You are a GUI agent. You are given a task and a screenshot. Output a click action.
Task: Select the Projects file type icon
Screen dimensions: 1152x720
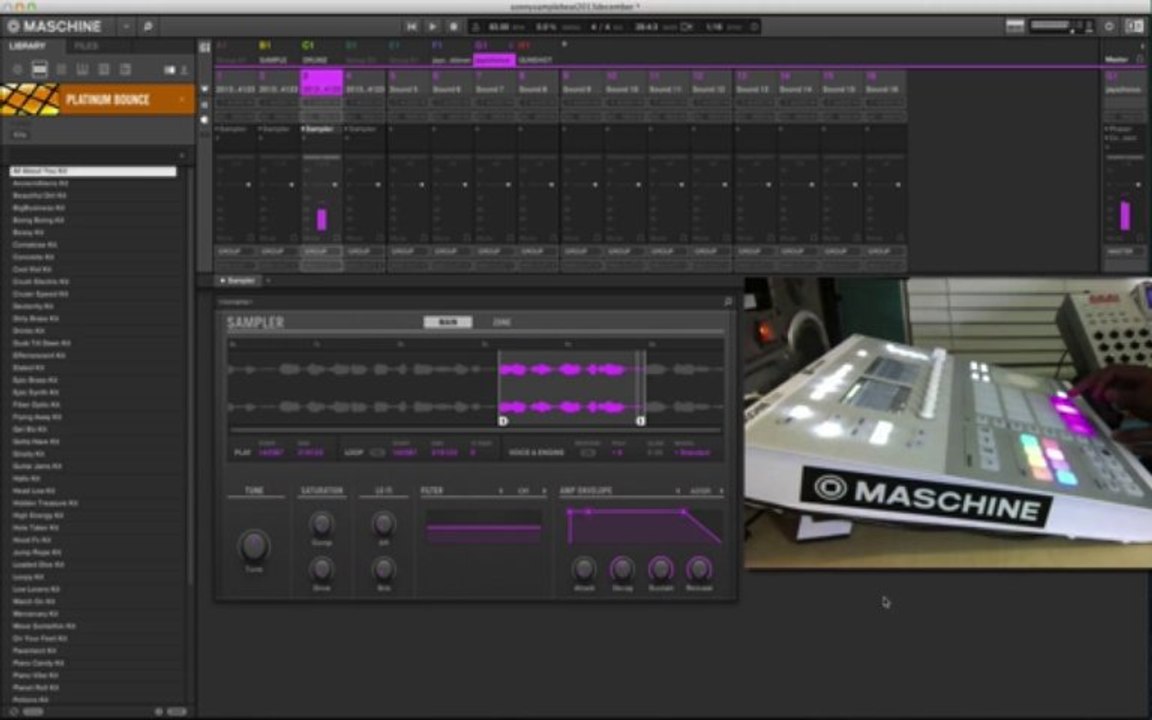click(18, 70)
